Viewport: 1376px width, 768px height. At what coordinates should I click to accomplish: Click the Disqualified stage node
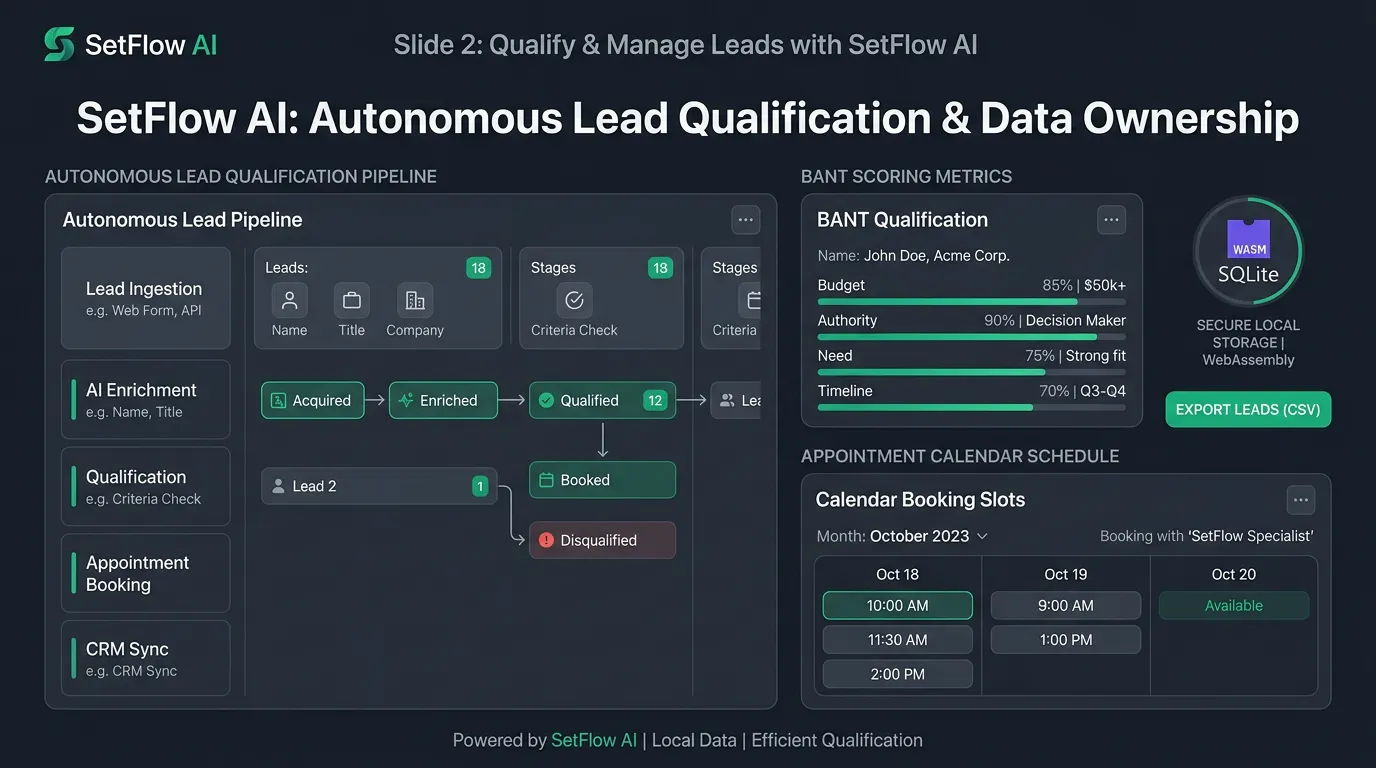[603, 540]
